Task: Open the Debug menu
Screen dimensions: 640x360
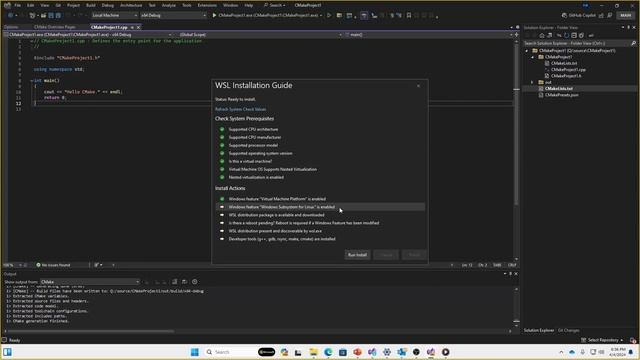Action: click(108, 5)
